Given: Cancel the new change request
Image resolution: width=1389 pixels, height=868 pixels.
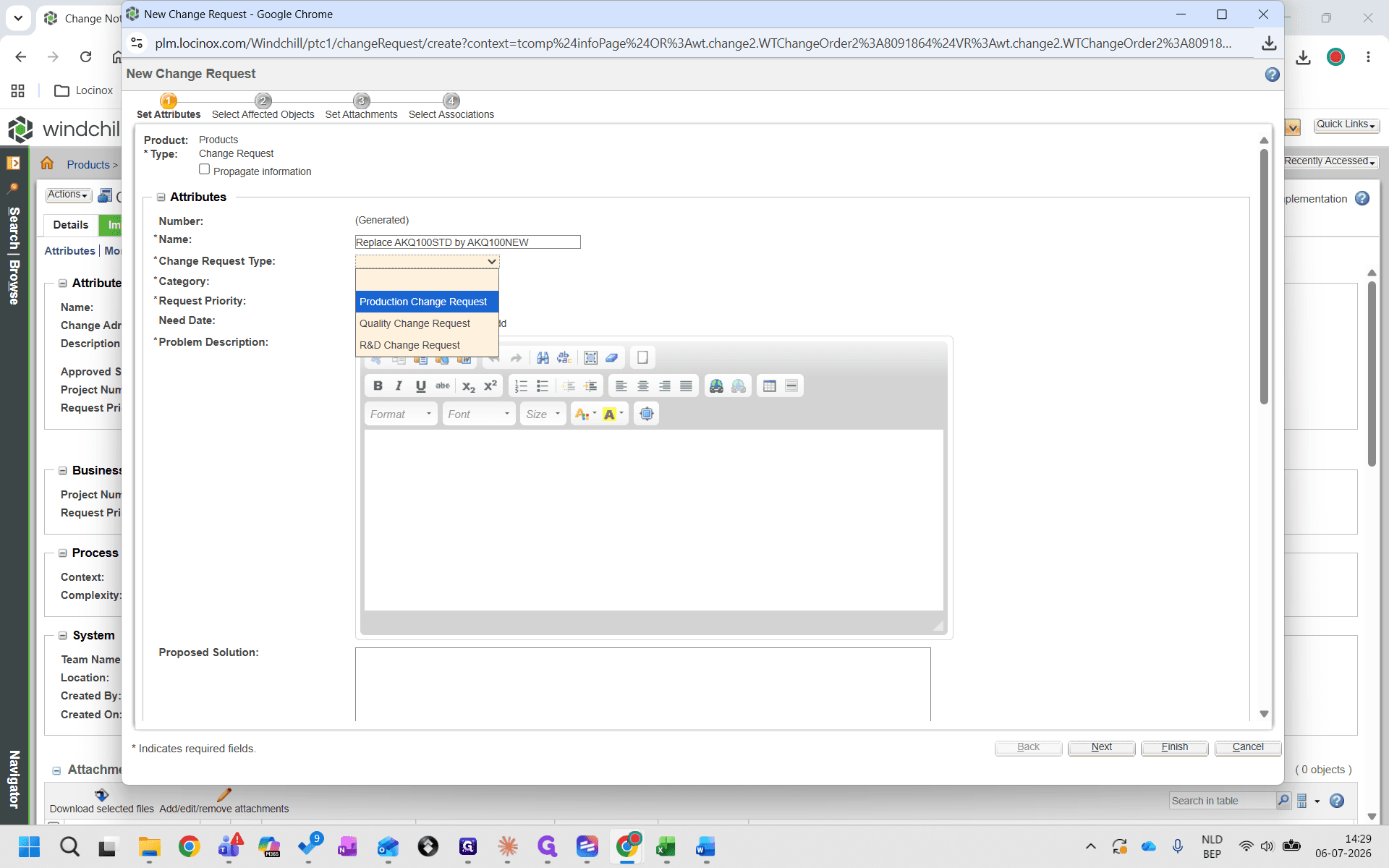Looking at the screenshot, I should pyautogui.click(x=1248, y=747).
